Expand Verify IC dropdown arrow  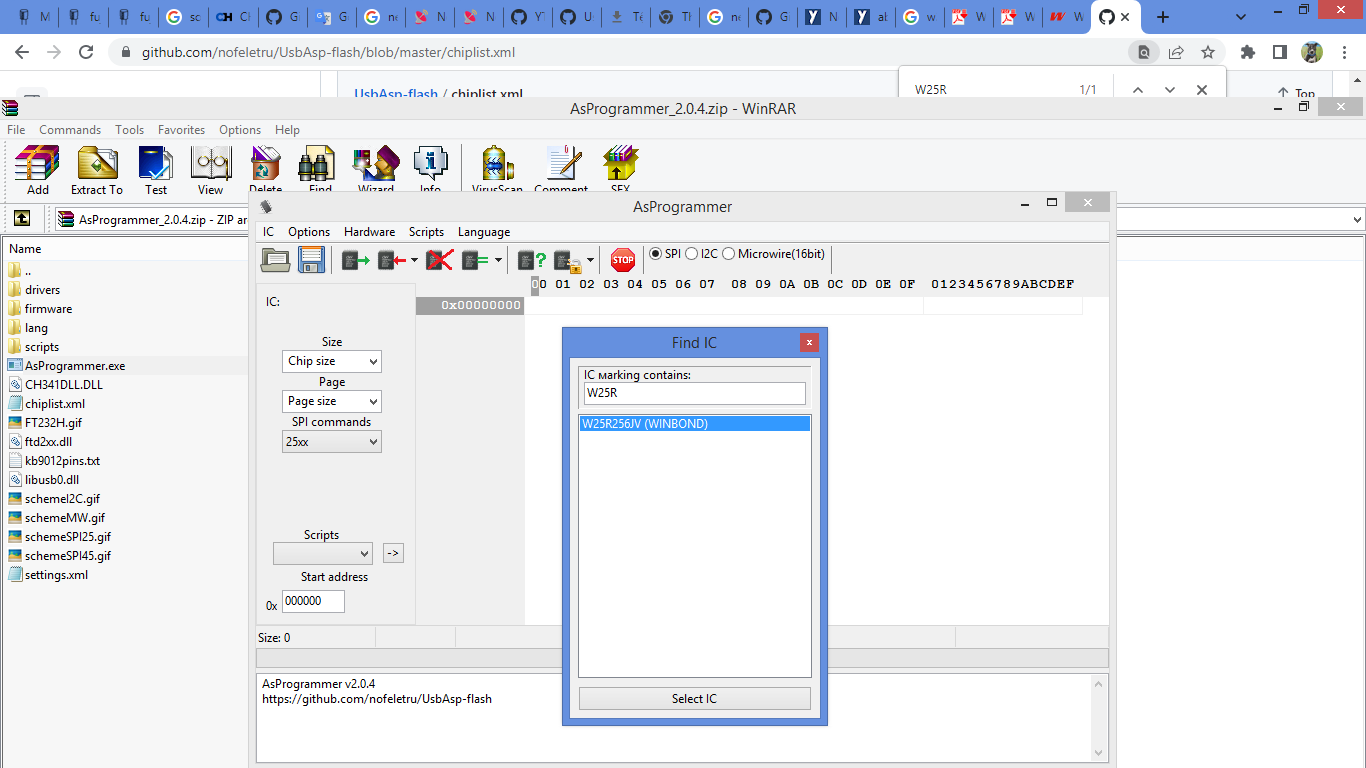coord(497,261)
